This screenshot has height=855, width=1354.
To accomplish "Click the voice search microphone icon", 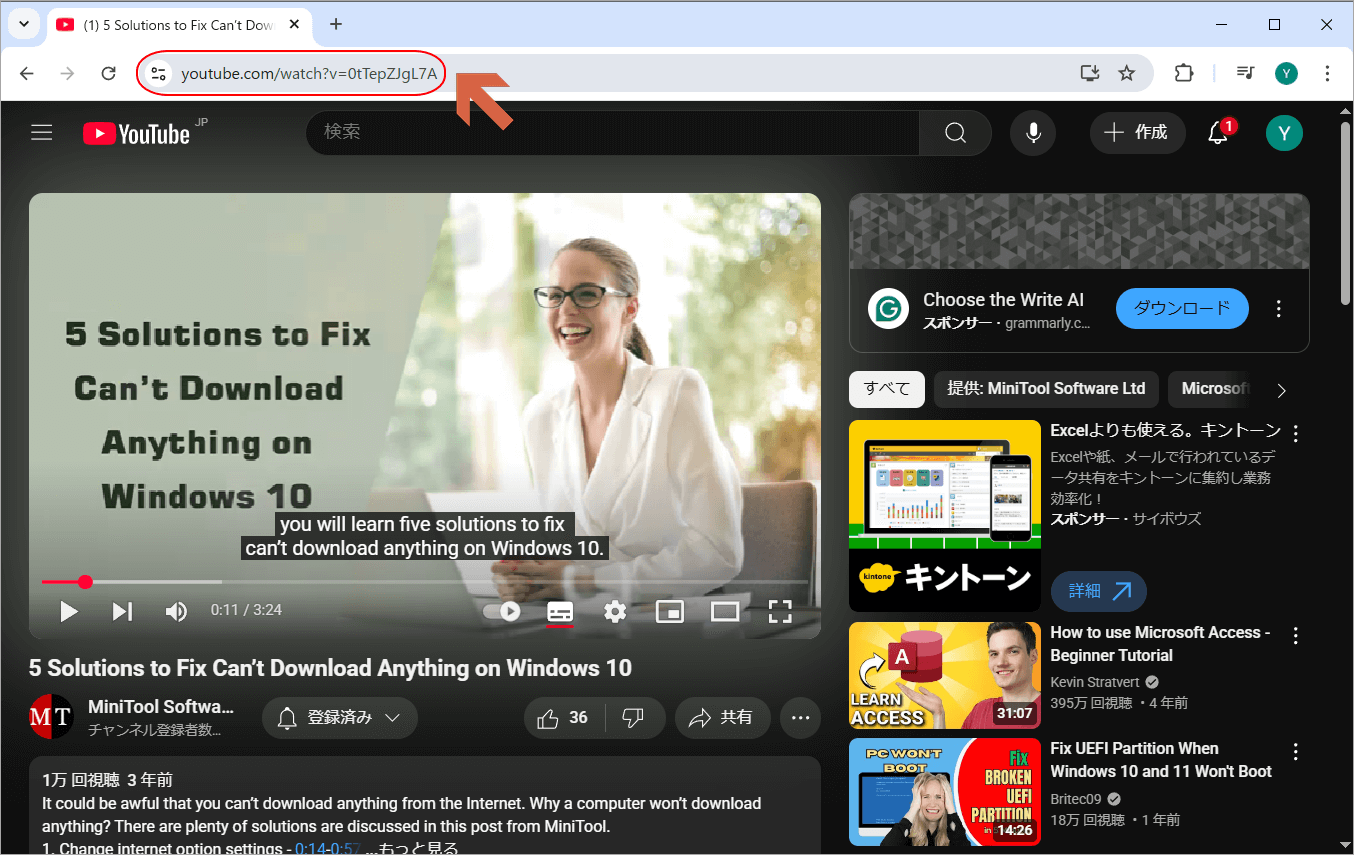I will pos(1033,133).
